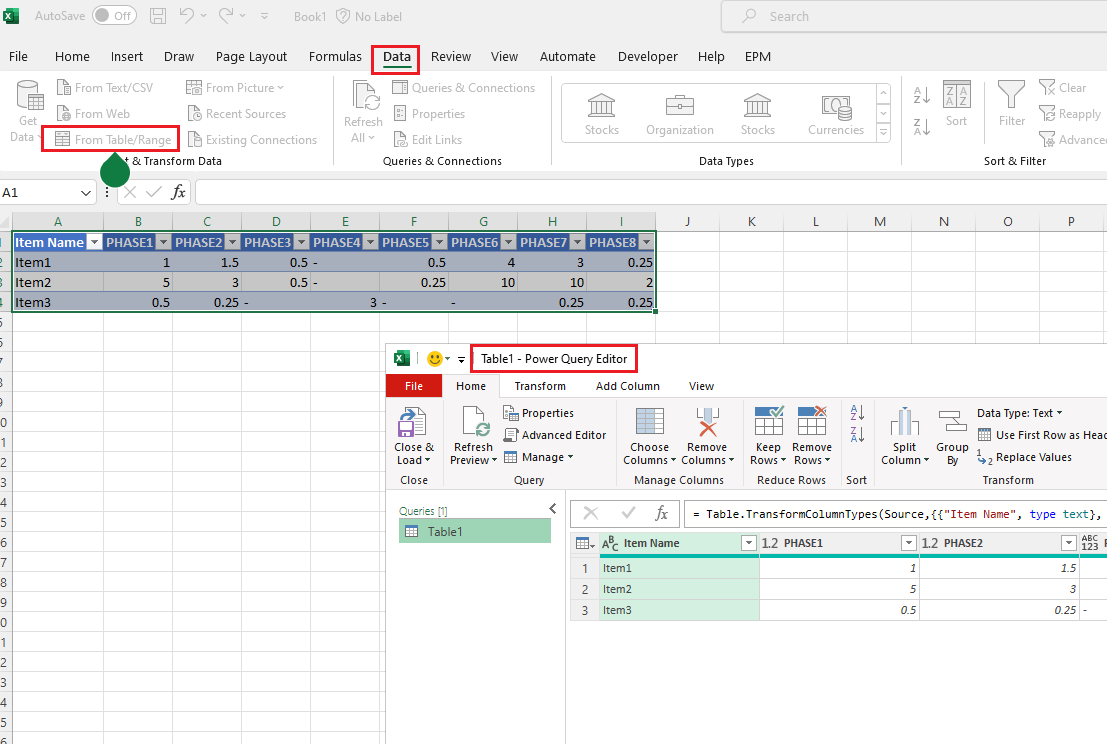Click Edit Links
The width and height of the screenshot is (1107, 745).
click(x=427, y=140)
